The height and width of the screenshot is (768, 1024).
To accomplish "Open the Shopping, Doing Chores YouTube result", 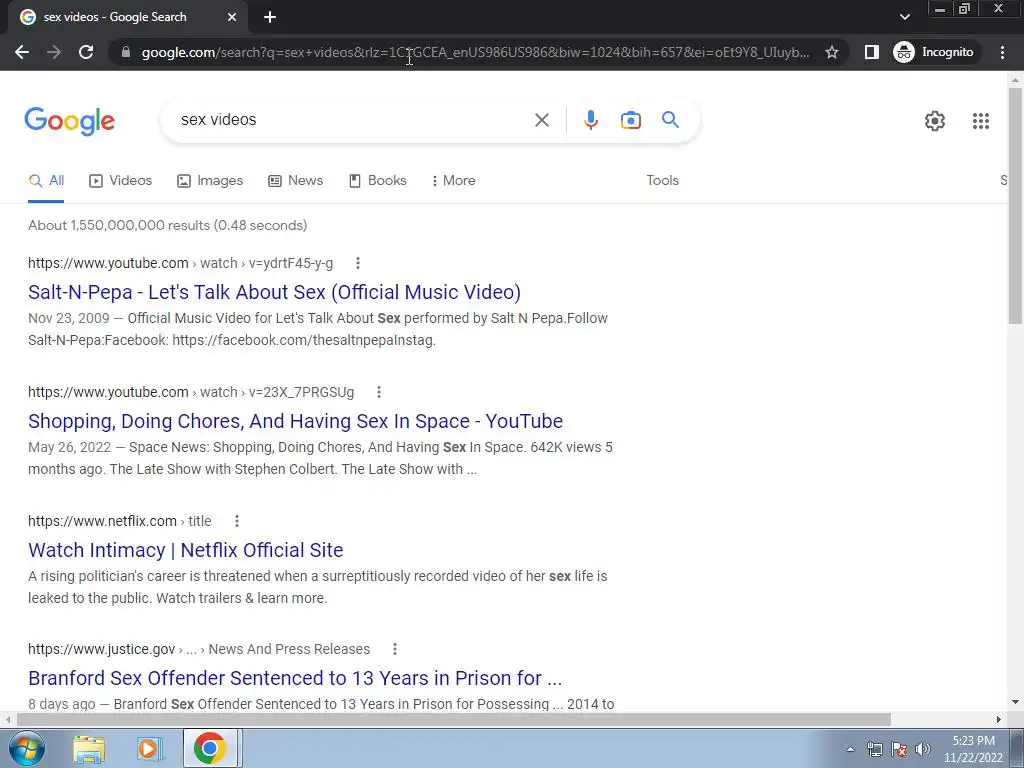I will (x=295, y=421).
